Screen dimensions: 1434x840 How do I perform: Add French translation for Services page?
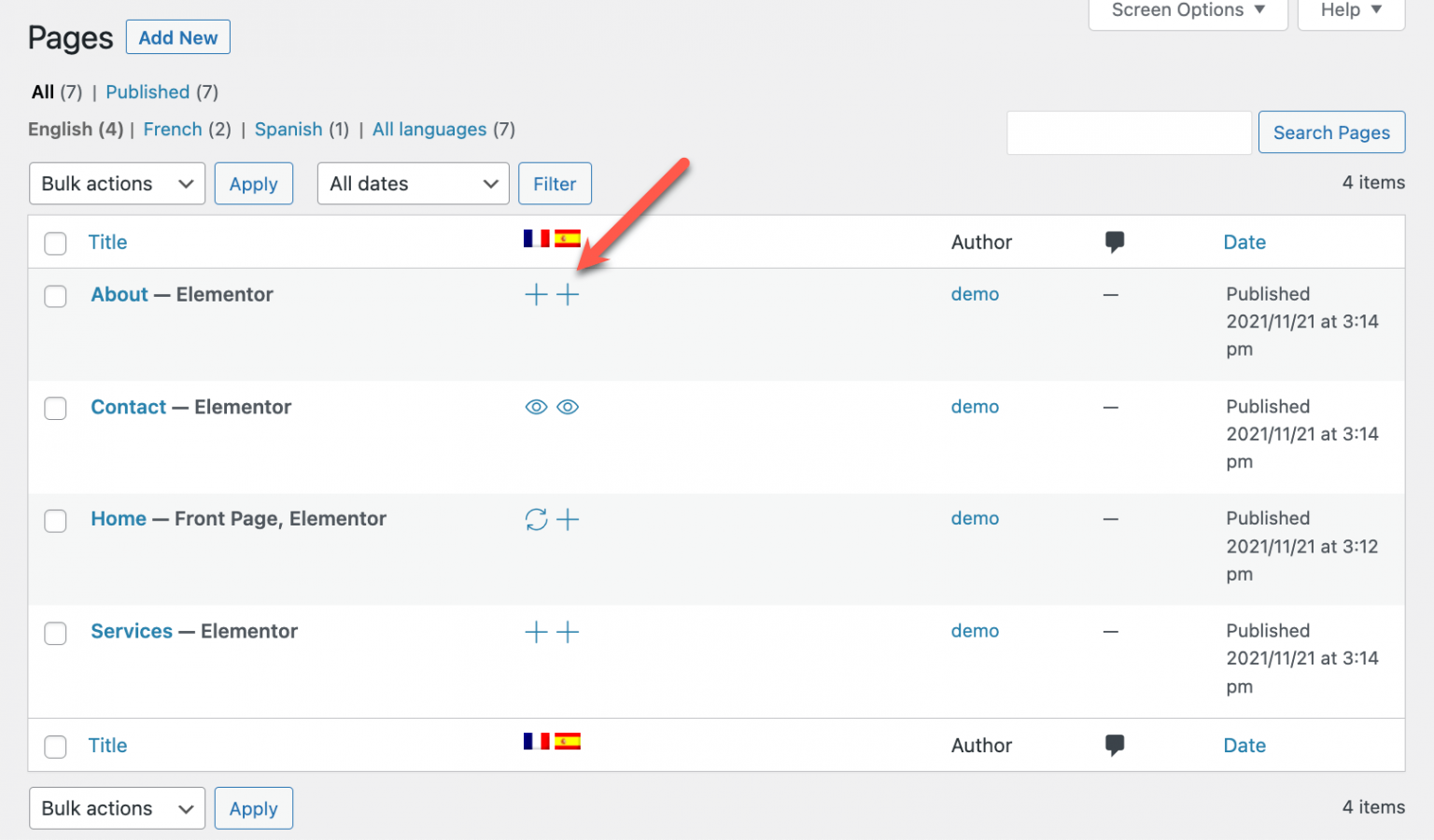pos(536,632)
